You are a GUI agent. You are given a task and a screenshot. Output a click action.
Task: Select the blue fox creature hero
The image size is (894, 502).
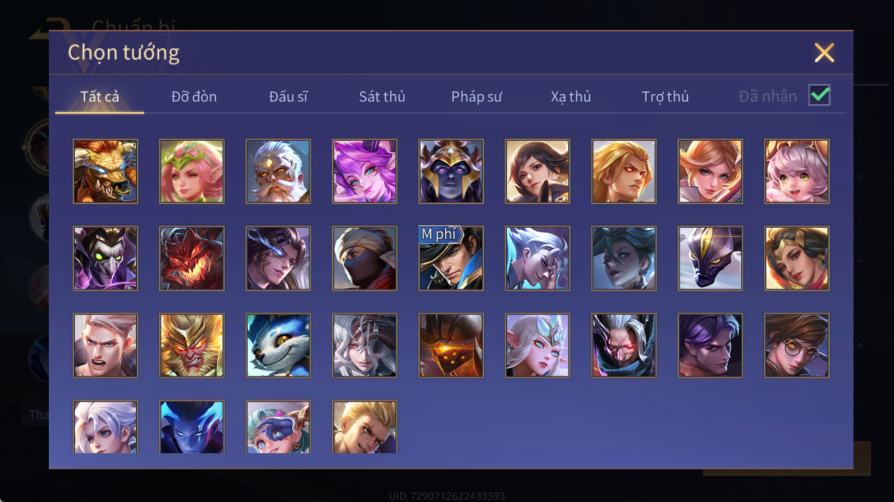(x=278, y=345)
